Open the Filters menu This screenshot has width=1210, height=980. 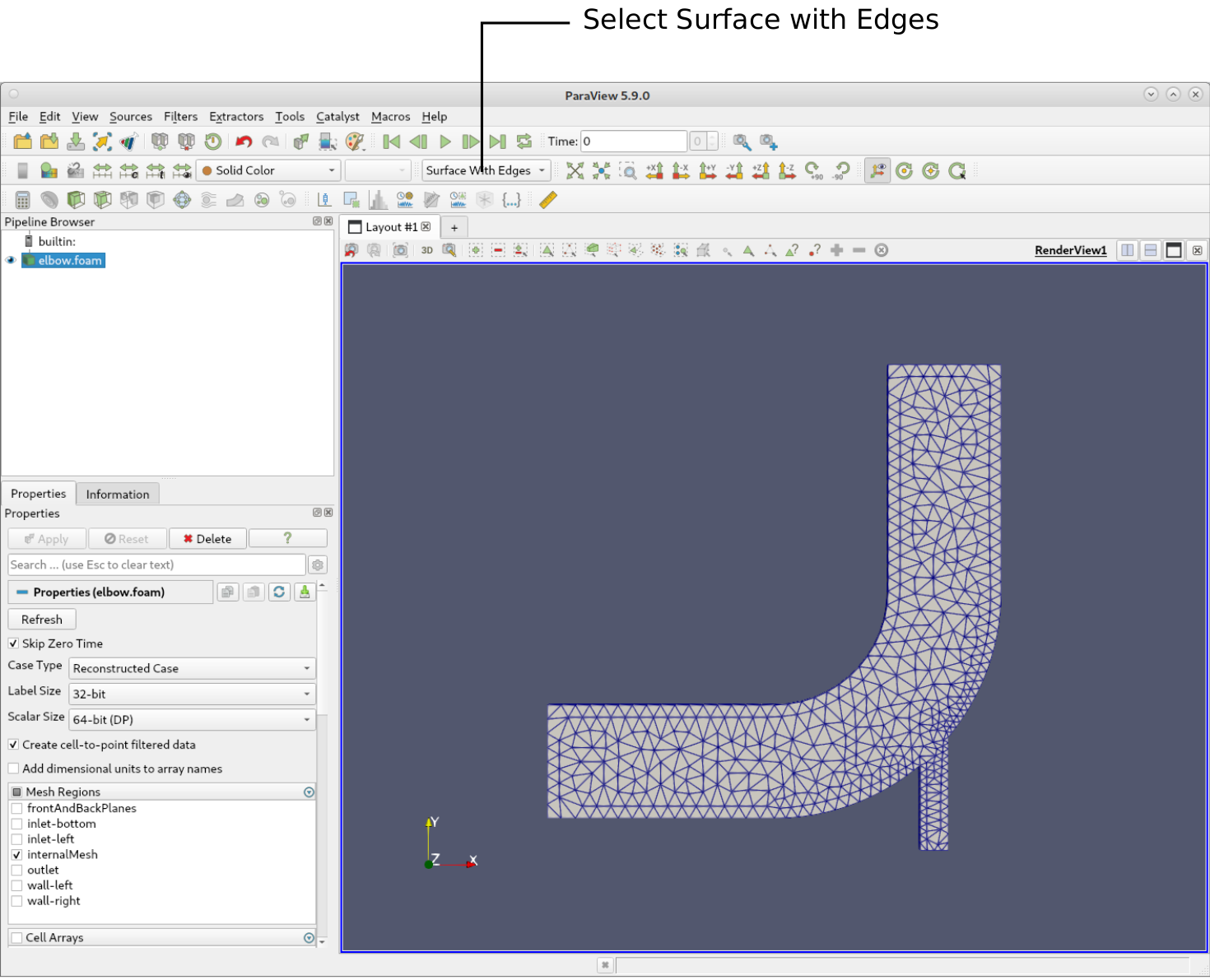[x=180, y=117]
